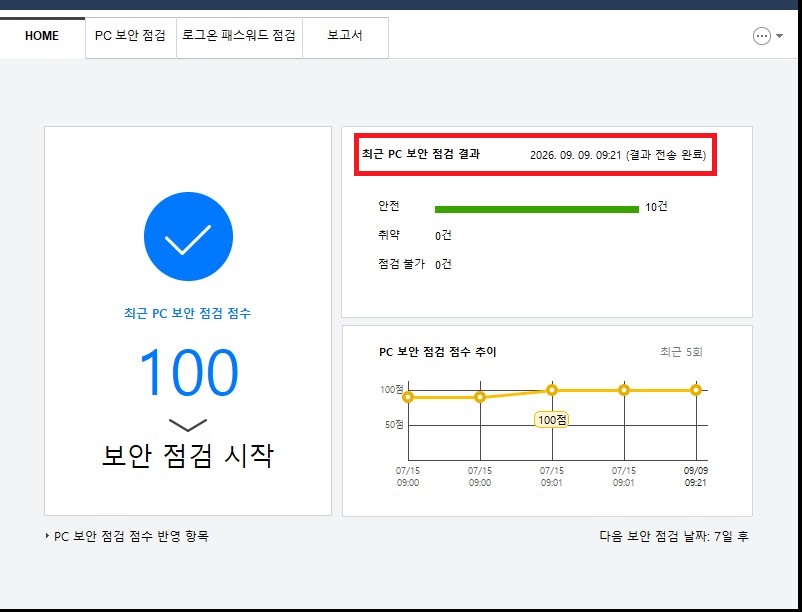Open the 로그온 패스워드 점검 tab
This screenshot has width=802, height=612.
[x=239, y=37]
